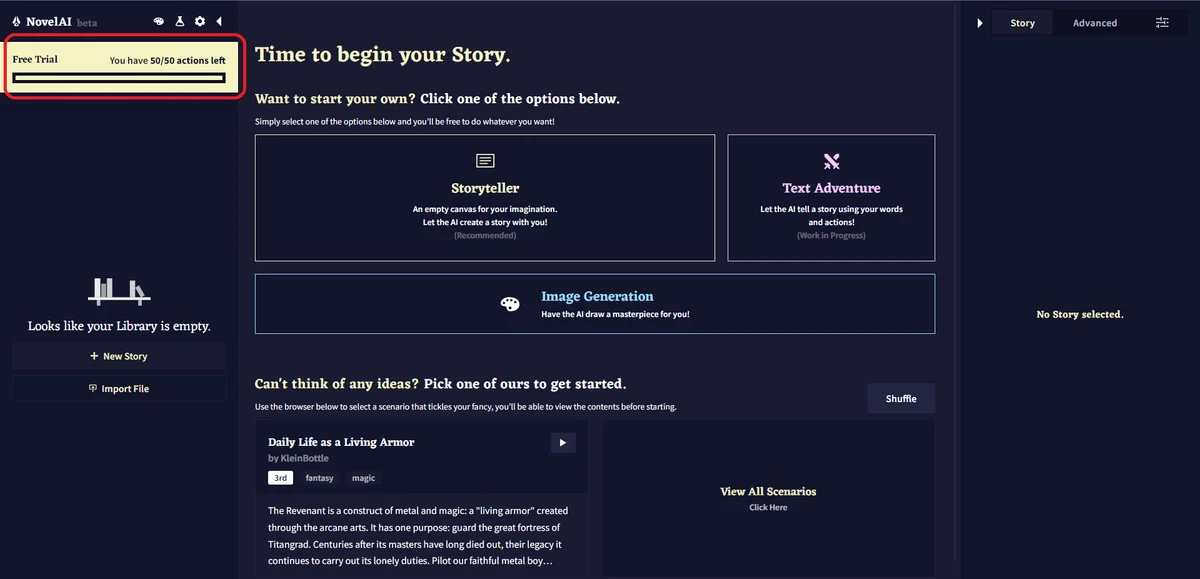Open the sliders settings tab icon
Screen dimensions: 1200x579
coord(1162,23)
